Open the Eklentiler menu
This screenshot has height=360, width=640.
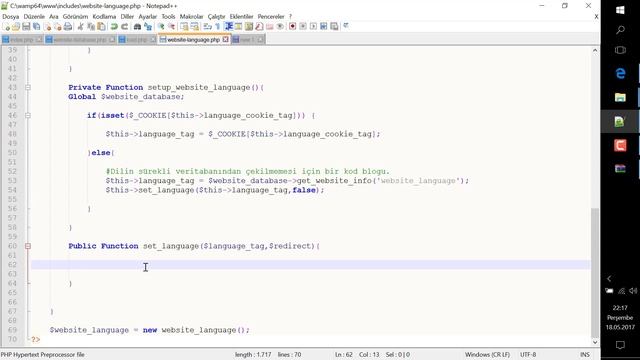[241, 17]
